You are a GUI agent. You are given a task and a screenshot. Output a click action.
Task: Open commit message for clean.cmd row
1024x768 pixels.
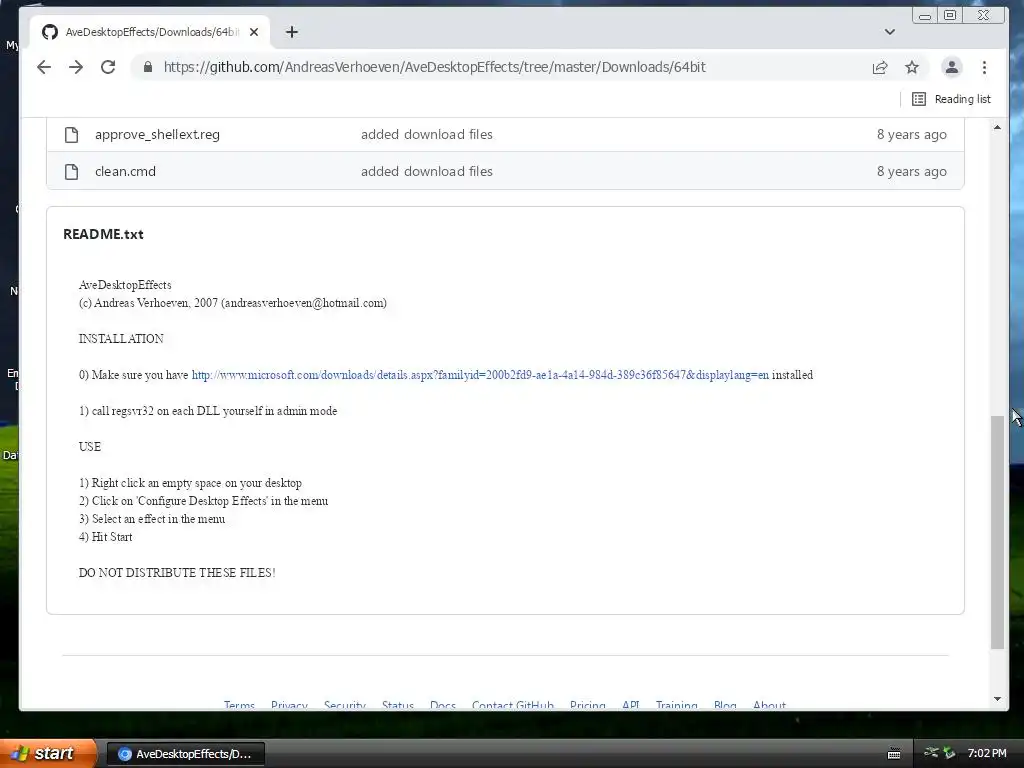pos(426,172)
